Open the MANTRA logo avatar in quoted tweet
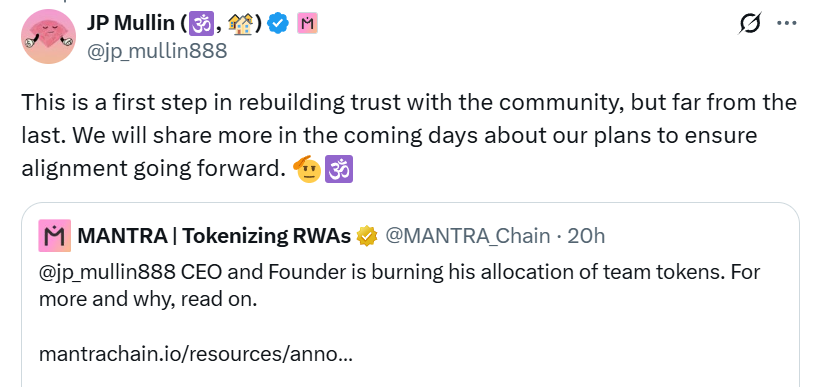This screenshot has width=817, height=387. [x=55, y=236]
